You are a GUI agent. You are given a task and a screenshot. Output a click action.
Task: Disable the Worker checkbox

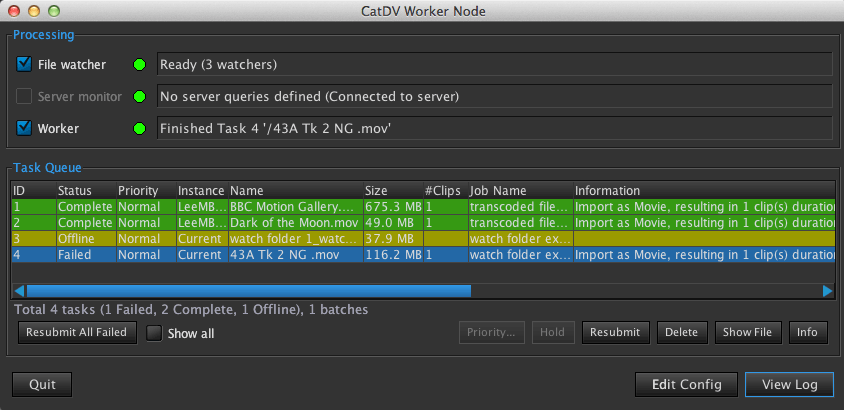click(25, 129)
